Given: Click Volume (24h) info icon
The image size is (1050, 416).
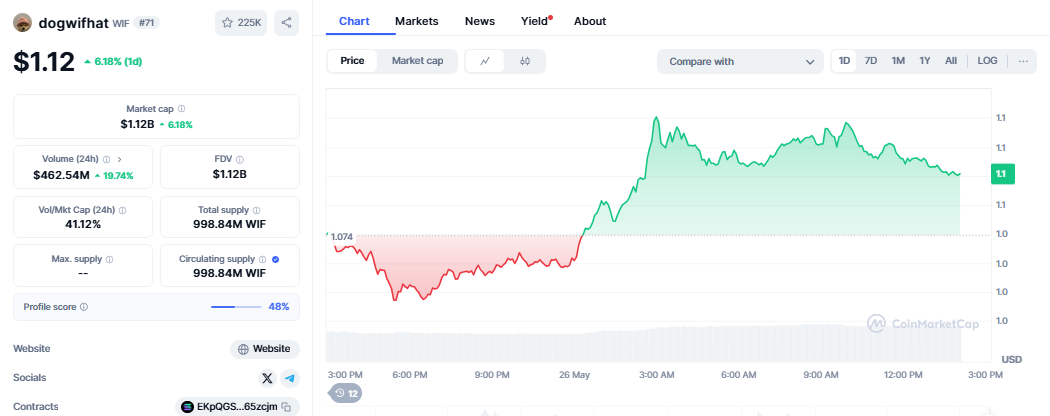Looking at the screenshot, I should 106,159.
